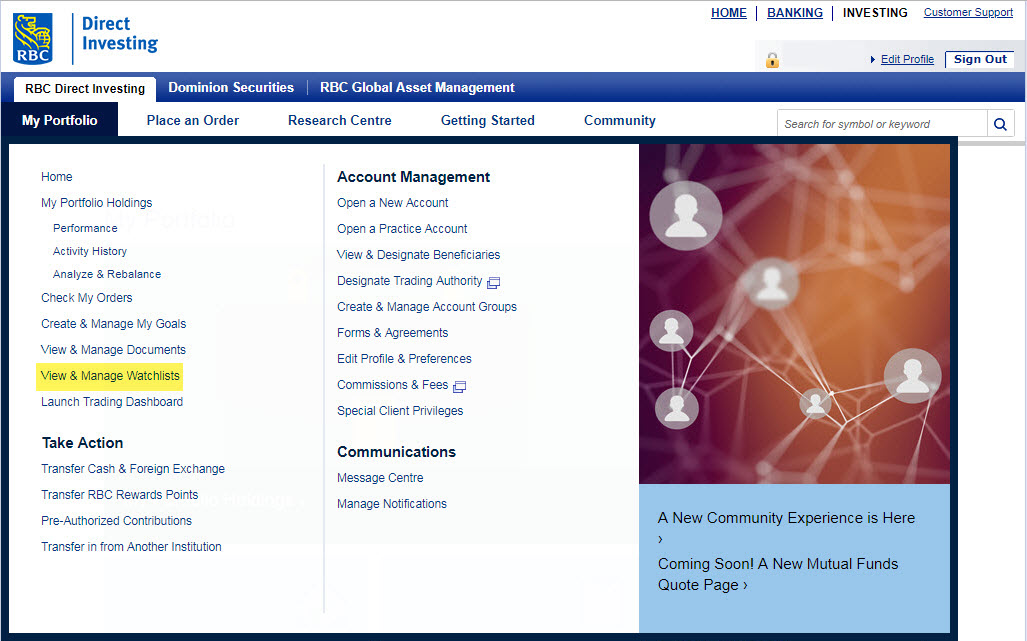Click the gold padlock security icon
The width and height of the screenshot is (1027, 641).
772,60
